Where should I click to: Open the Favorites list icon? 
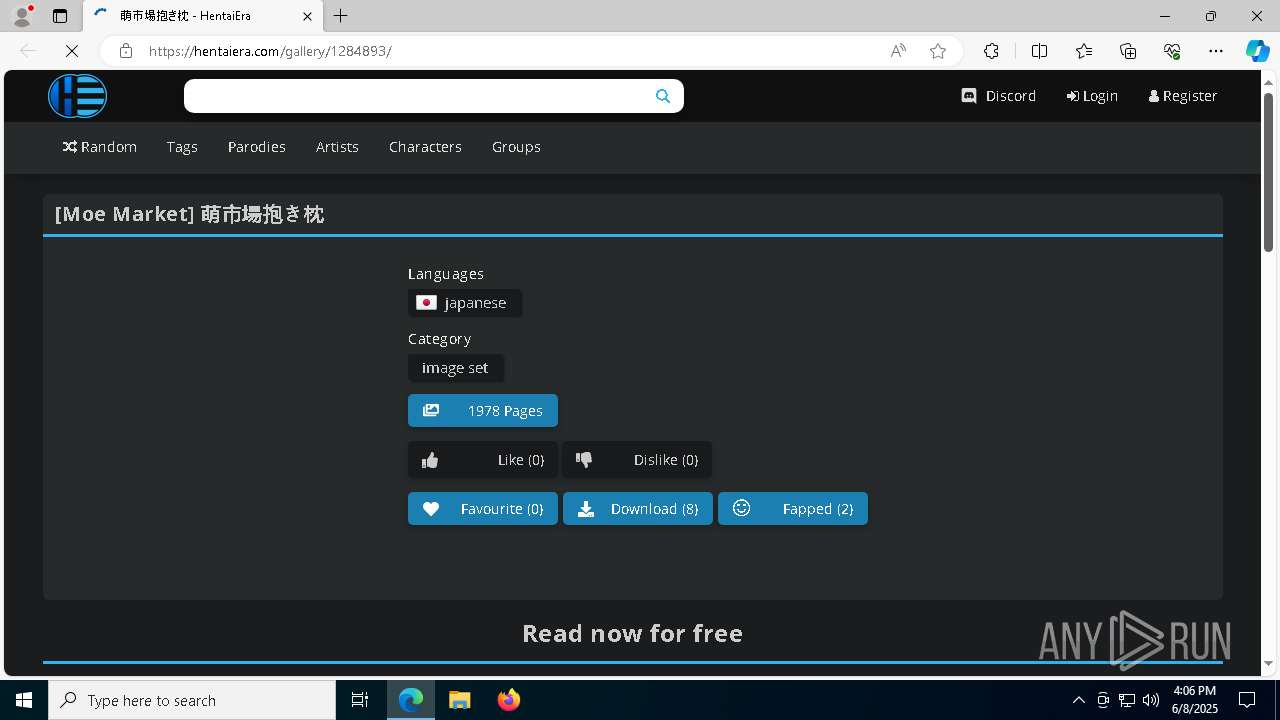(1084, 51)
